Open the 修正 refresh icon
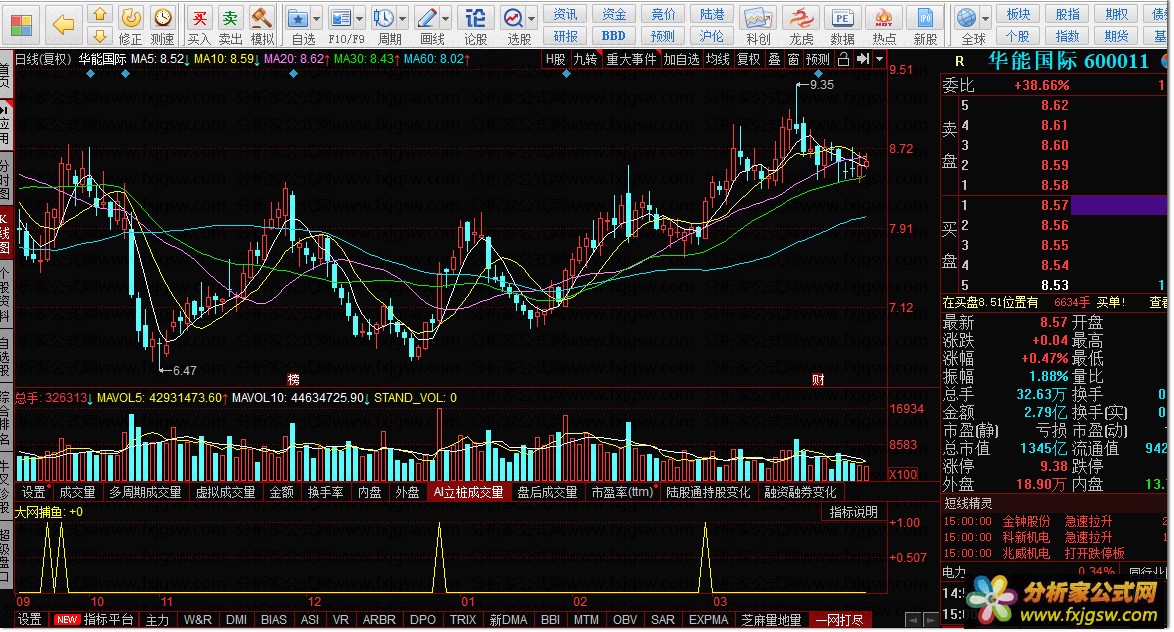The width and height of the screenshot is (1174, 632). pyautogui.click(x=130, y=17)
